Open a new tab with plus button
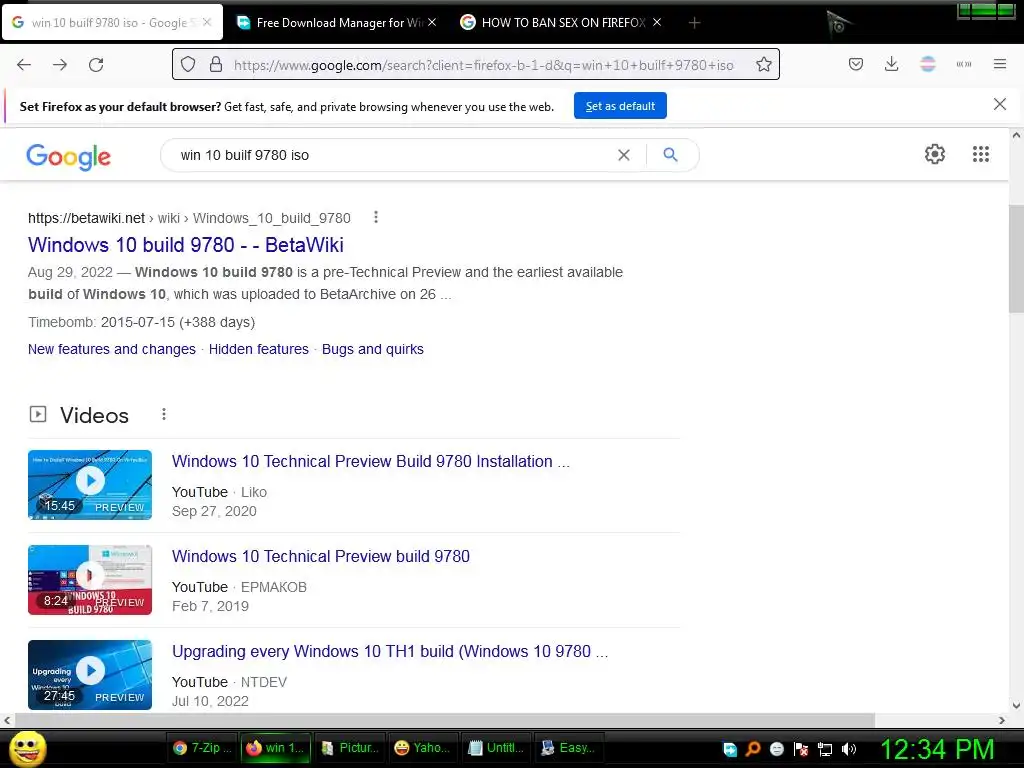 (x=694, y=23)
